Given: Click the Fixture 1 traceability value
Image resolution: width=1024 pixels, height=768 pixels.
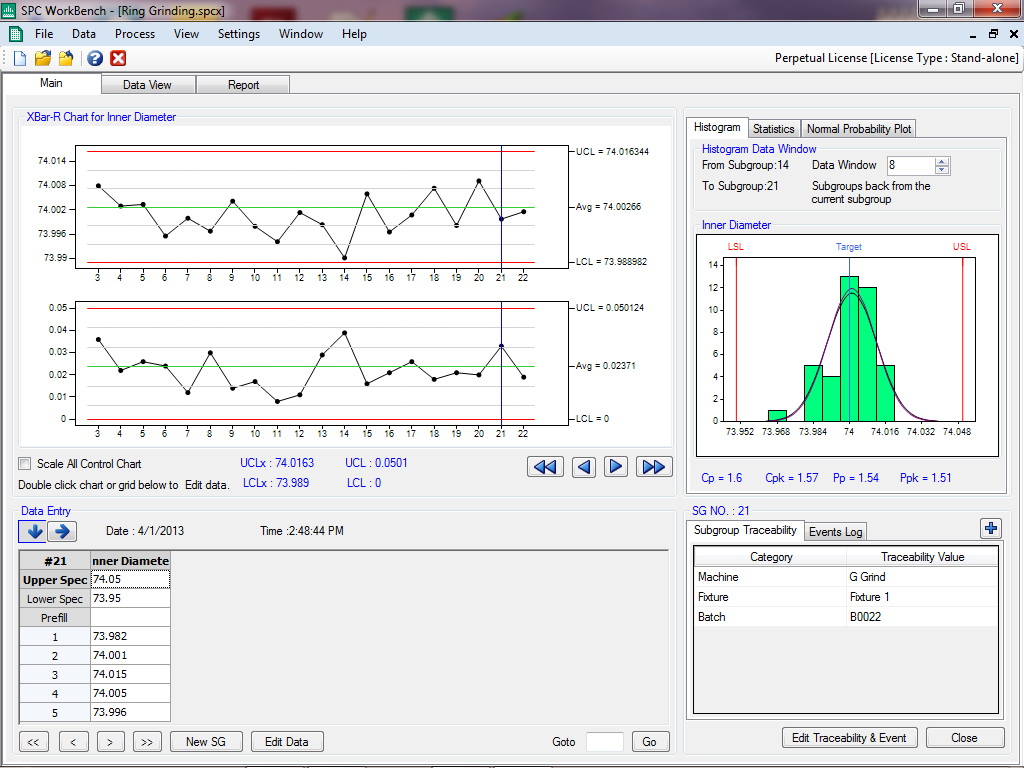Looking at the screenshot, I should (x=921, y=597).
